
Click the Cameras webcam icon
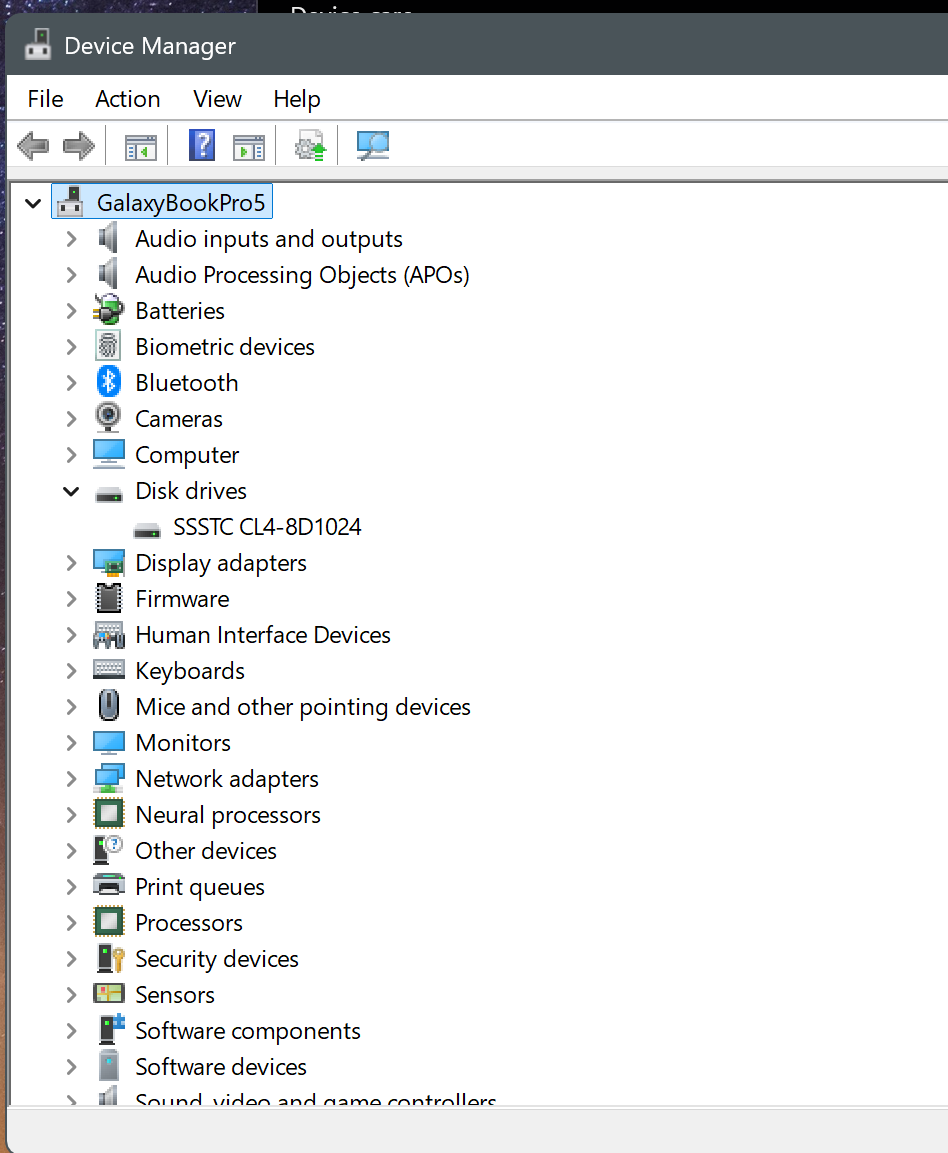[108, 418]
